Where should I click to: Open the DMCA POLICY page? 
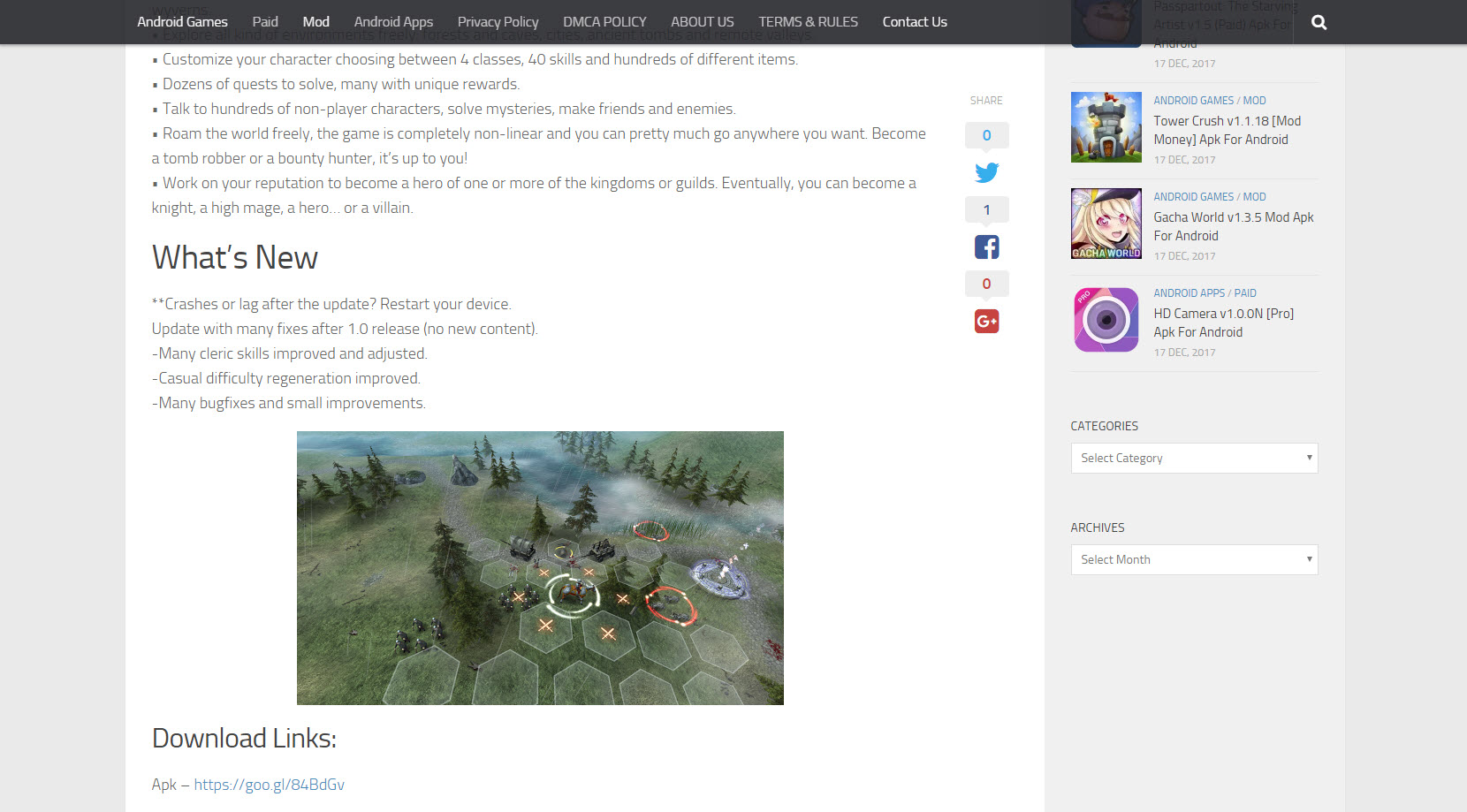(x=604, y=22)
